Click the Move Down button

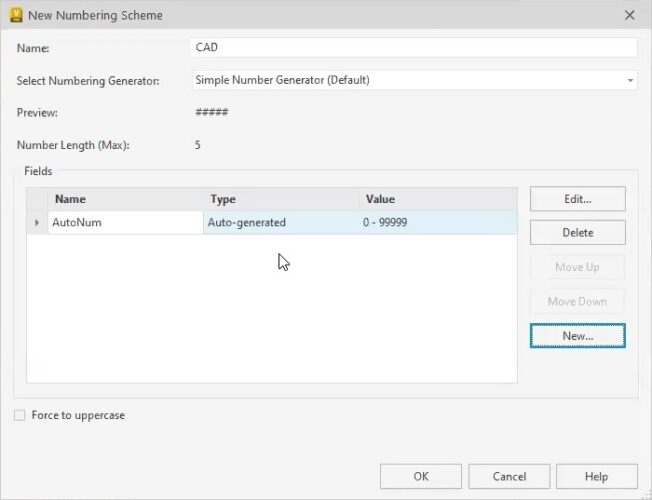click(578, 301)
